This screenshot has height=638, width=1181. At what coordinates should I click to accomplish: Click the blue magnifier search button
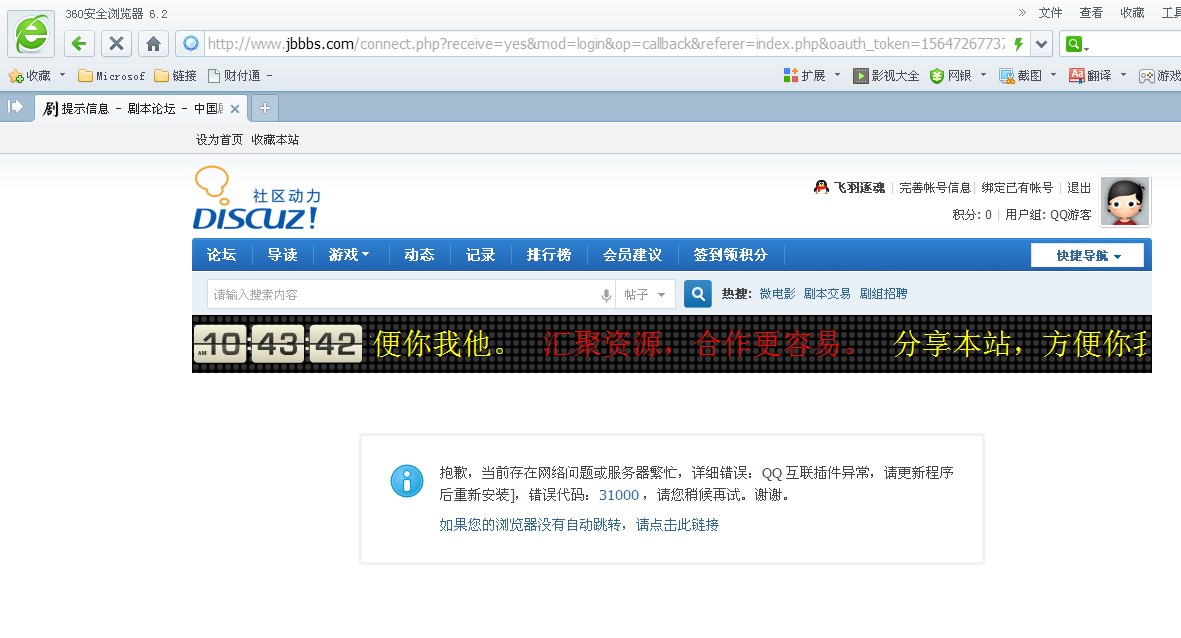(x=698, y=294)
